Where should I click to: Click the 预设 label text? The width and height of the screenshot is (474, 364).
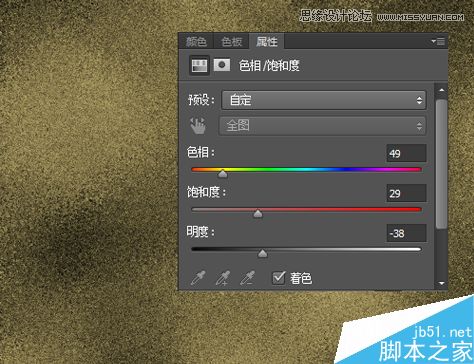pos(201,100)
